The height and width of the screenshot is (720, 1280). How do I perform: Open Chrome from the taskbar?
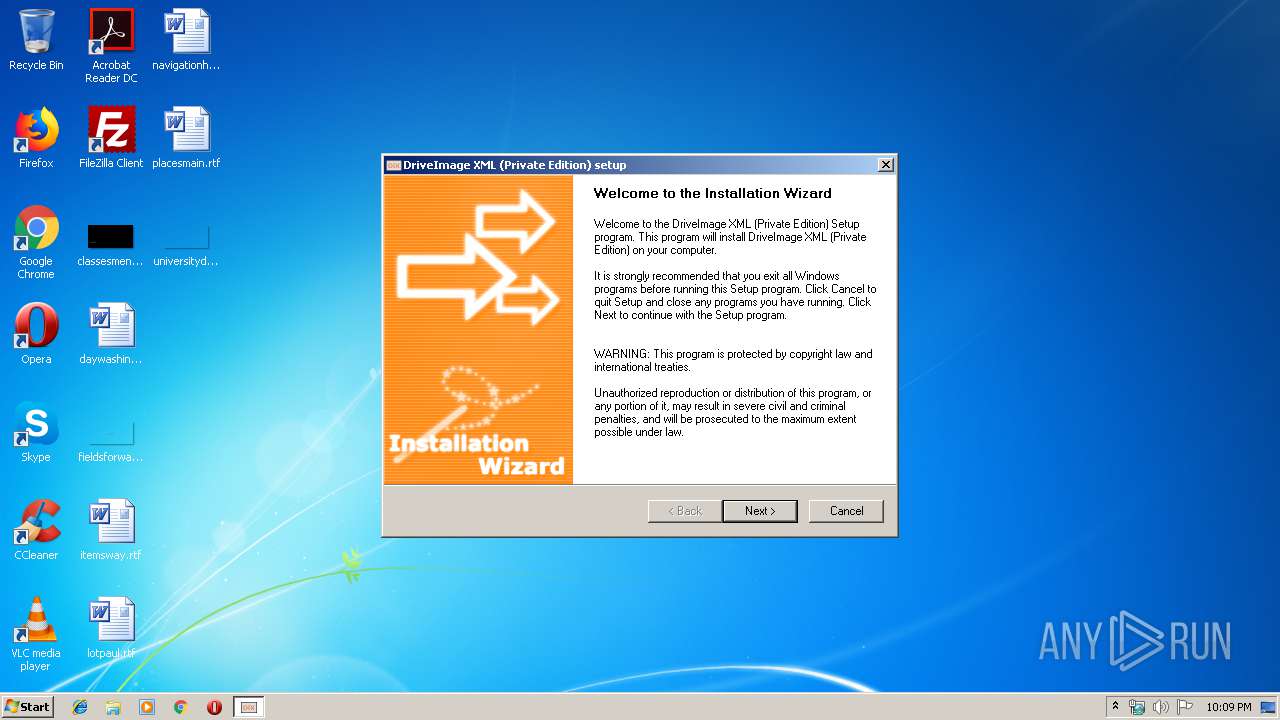coord(181,707)
